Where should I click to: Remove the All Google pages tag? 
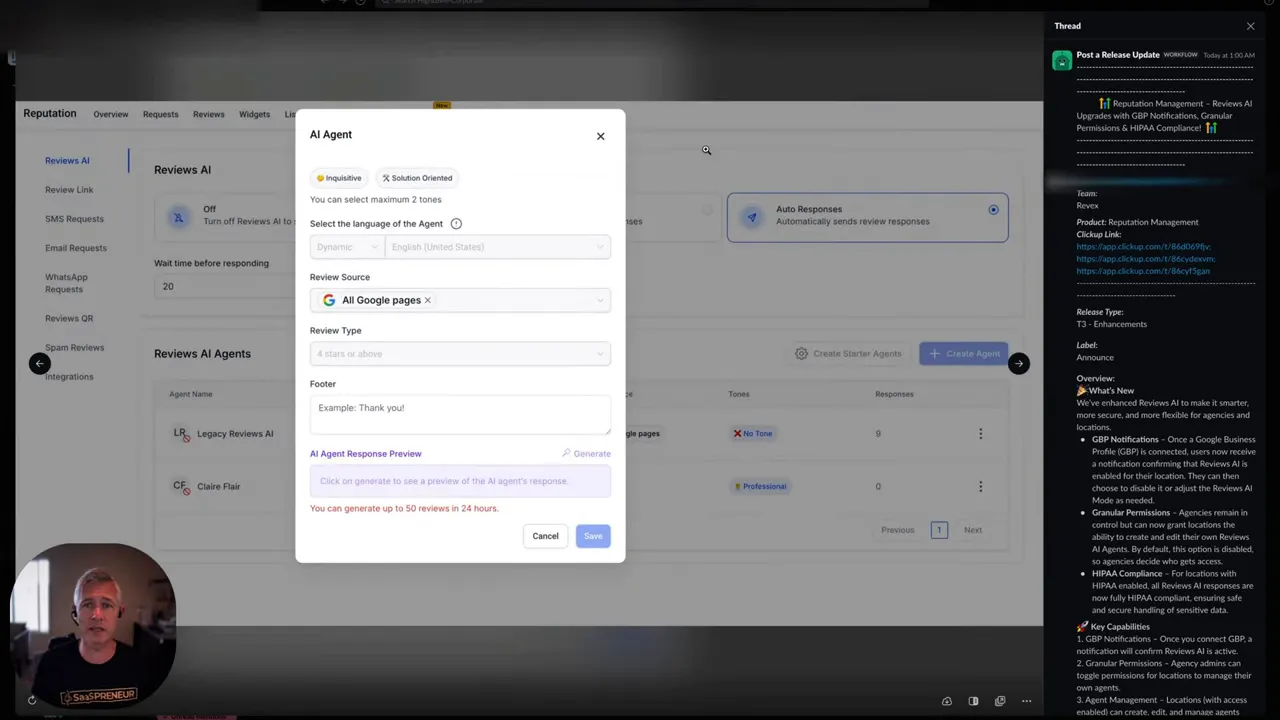pyautogui.click(x=427, y=300)
